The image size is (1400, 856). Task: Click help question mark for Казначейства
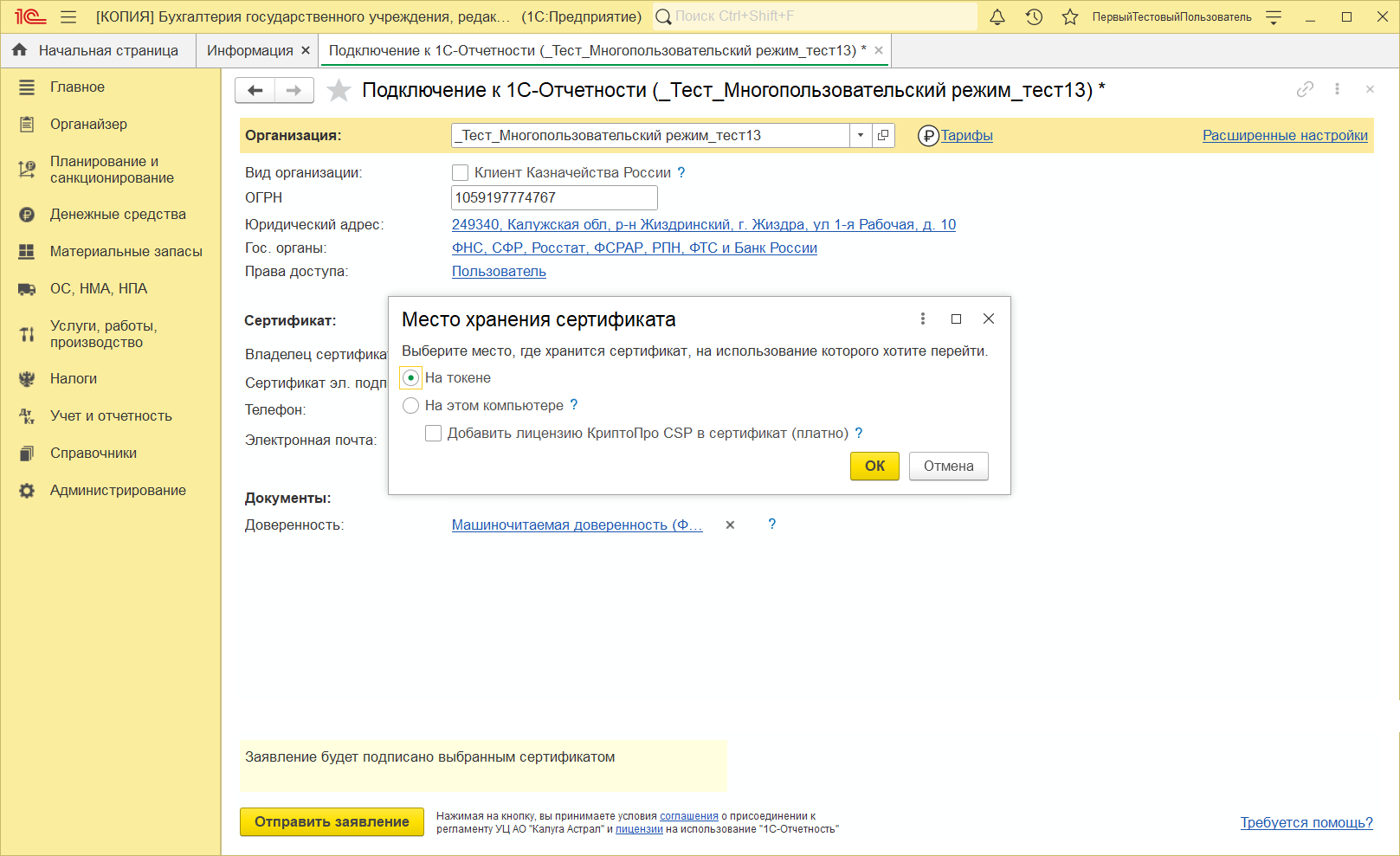[681, 172]
